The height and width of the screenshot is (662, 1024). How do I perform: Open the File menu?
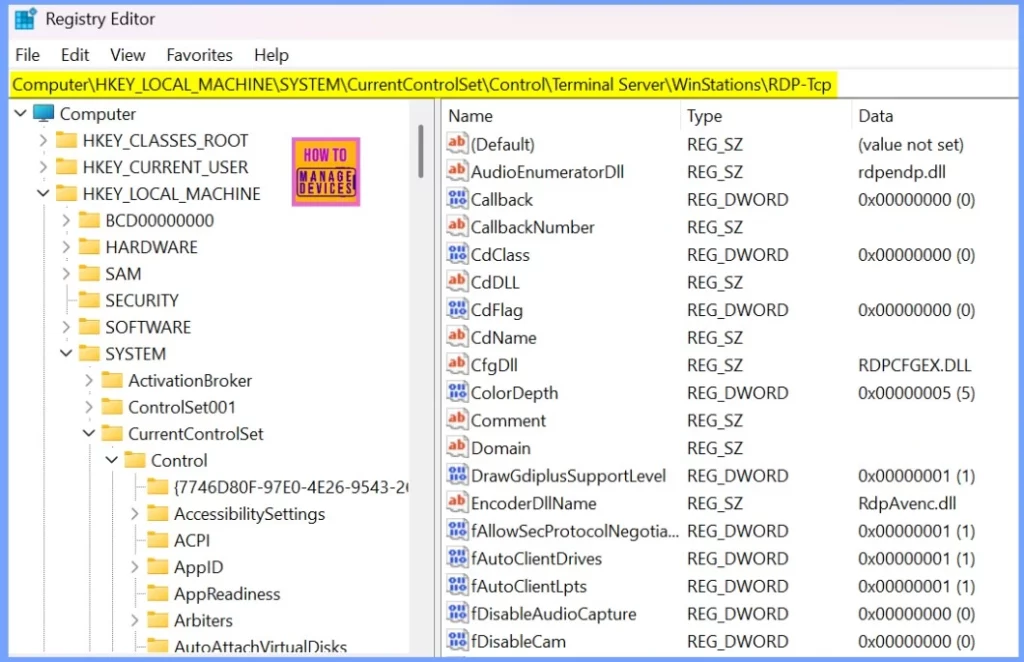[x=27, y=55]
